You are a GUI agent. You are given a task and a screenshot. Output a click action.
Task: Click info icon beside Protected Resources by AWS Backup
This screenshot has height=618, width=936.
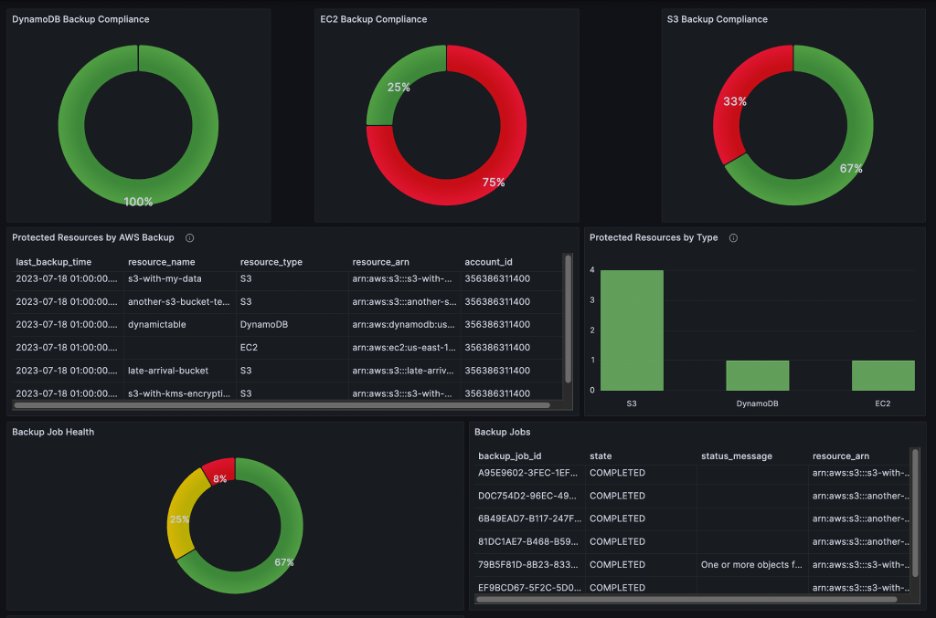190,238
